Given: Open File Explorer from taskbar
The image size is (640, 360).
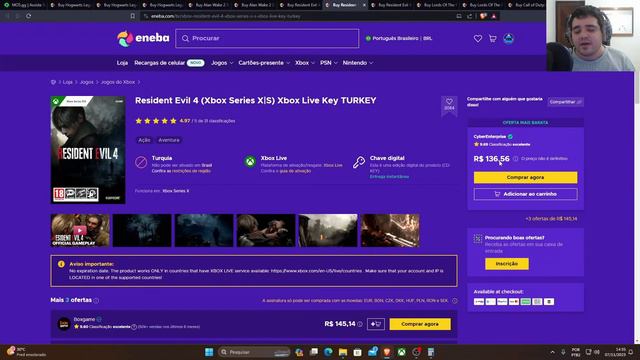Looking at the screenshot, I should (x=343, y=352).
